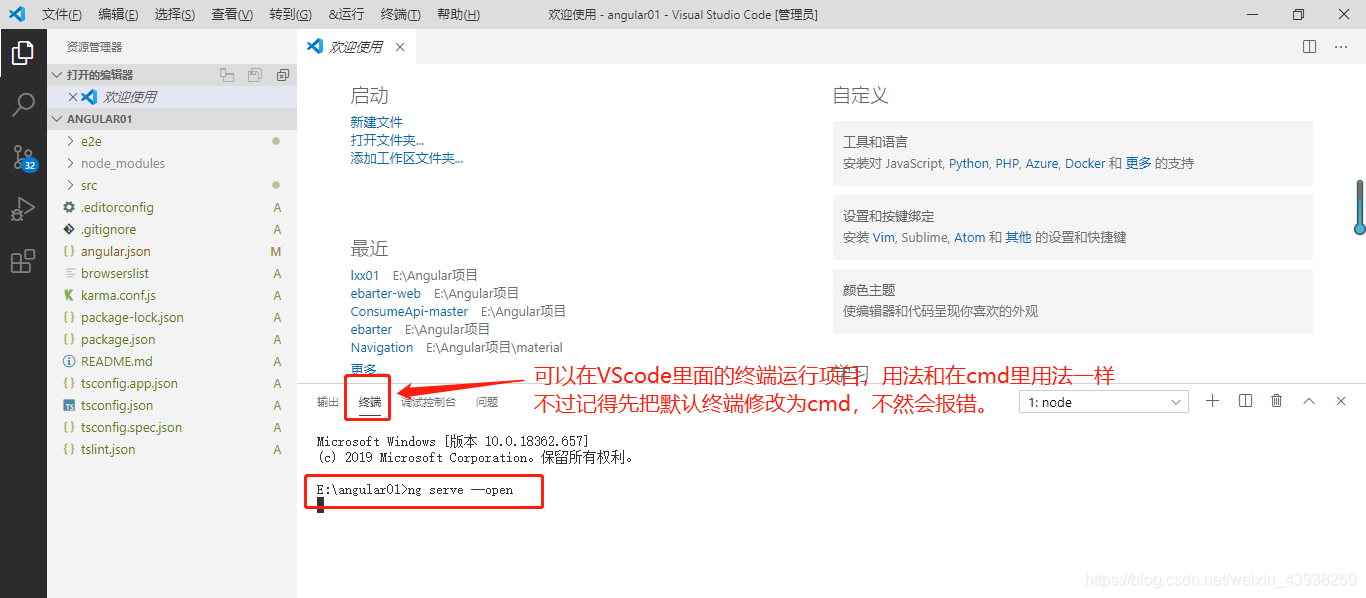Open package.json file in explorer
This screenshot has height=598, width=1366.
pos(172,339)
